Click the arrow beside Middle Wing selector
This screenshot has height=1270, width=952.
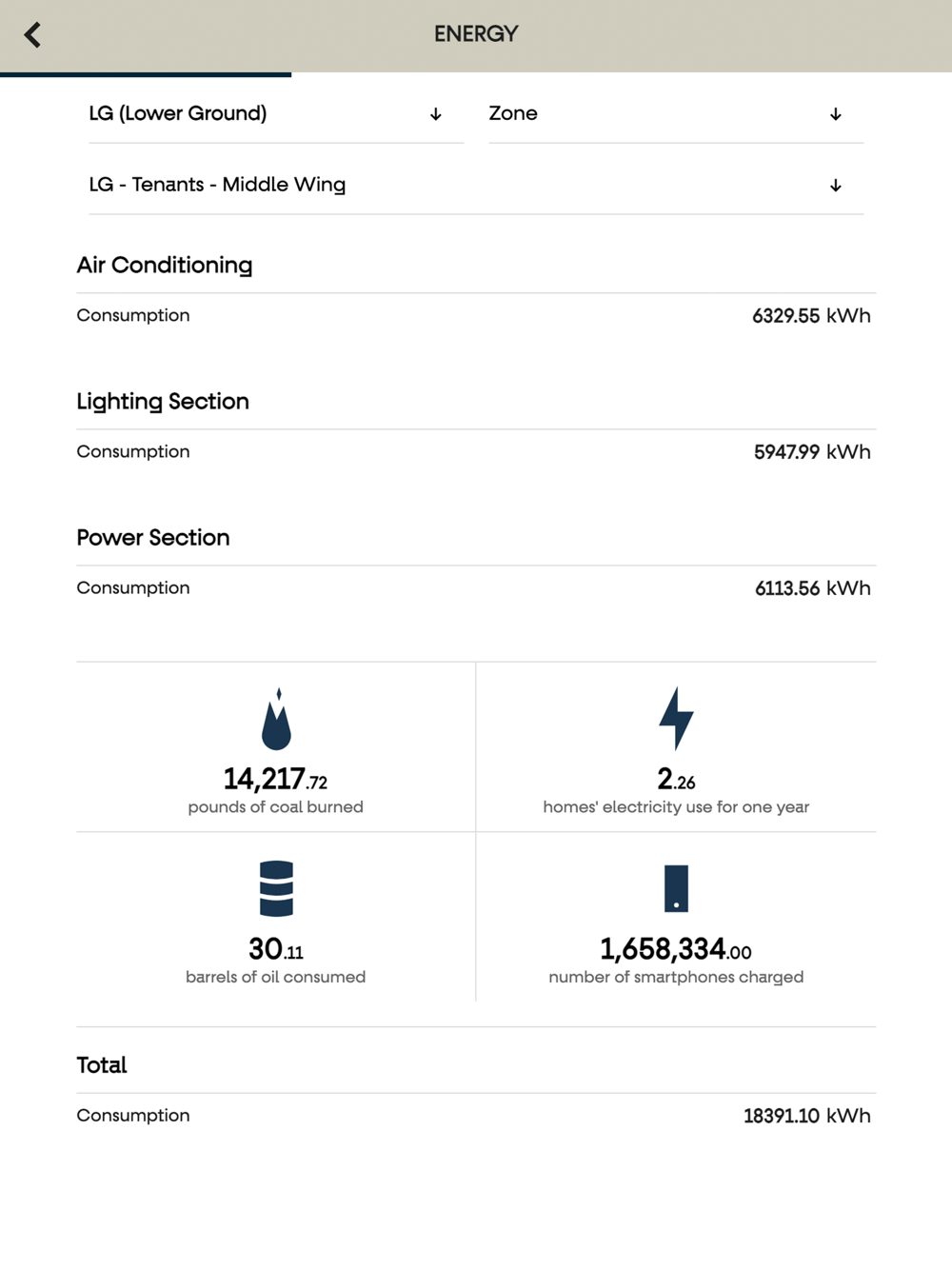click(835, 186)
